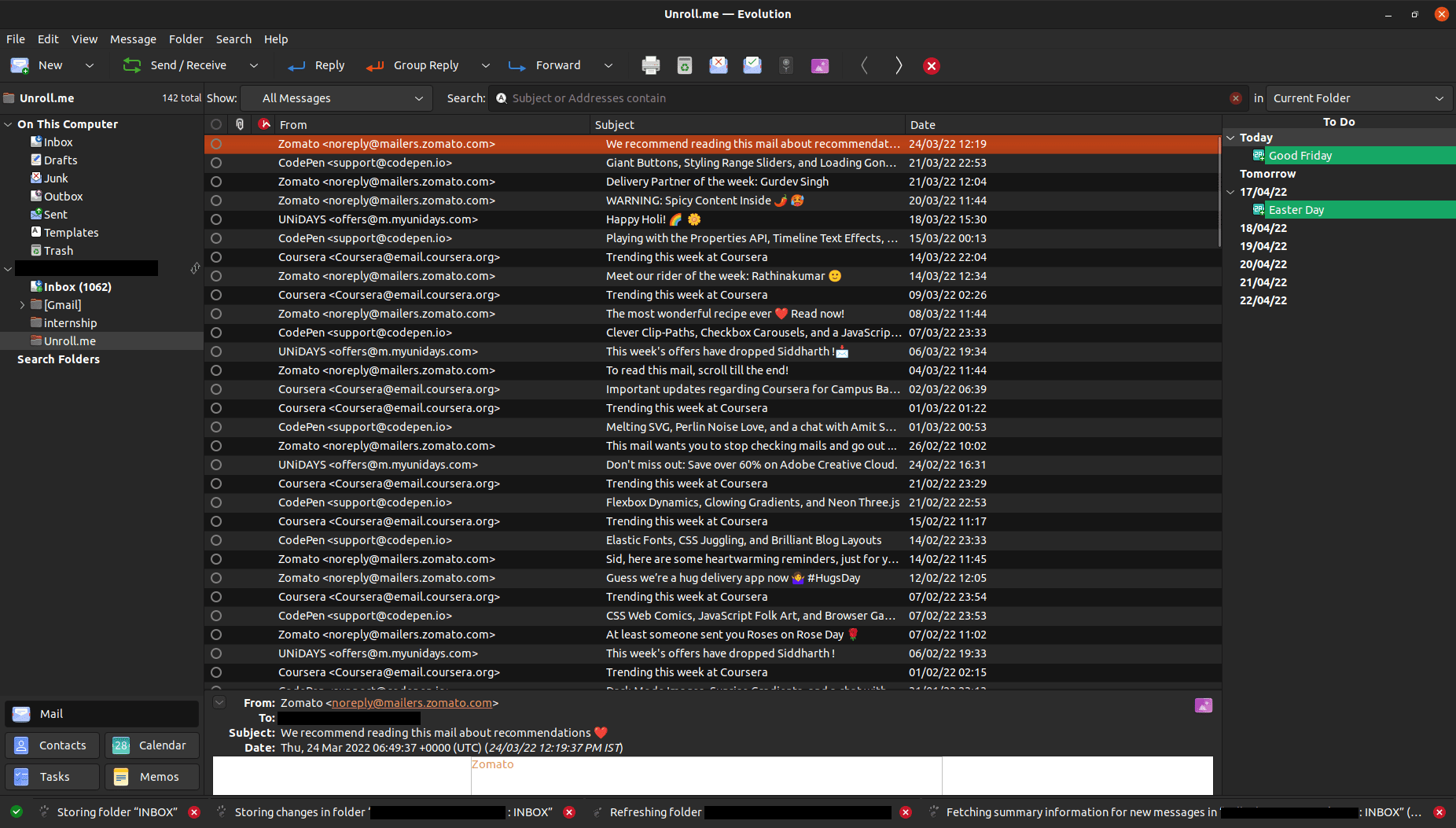
Task: Open the Good Friday event in To Do
Action: [1352, 156]
